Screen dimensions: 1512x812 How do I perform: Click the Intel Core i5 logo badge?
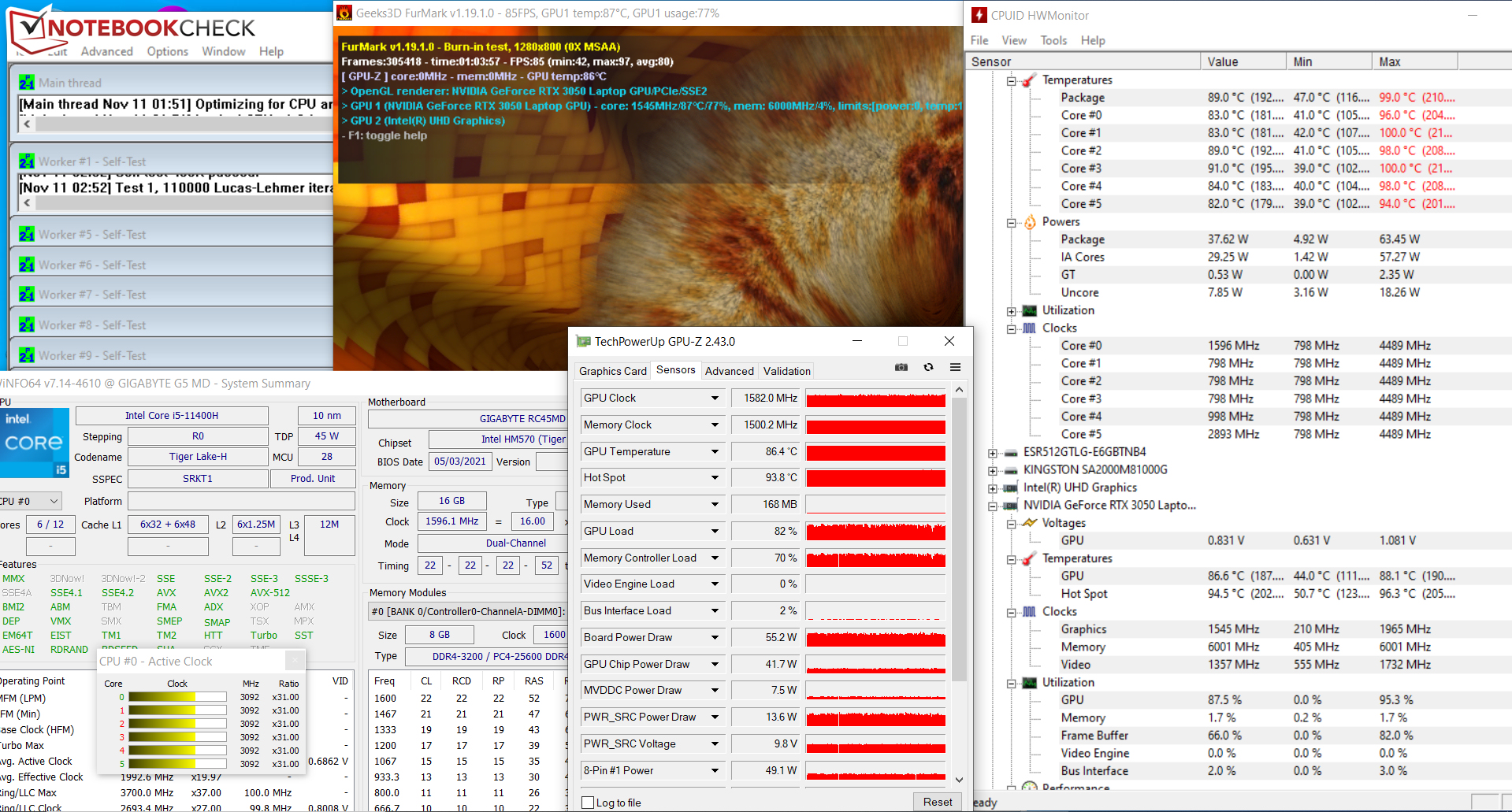click(35, 443)
